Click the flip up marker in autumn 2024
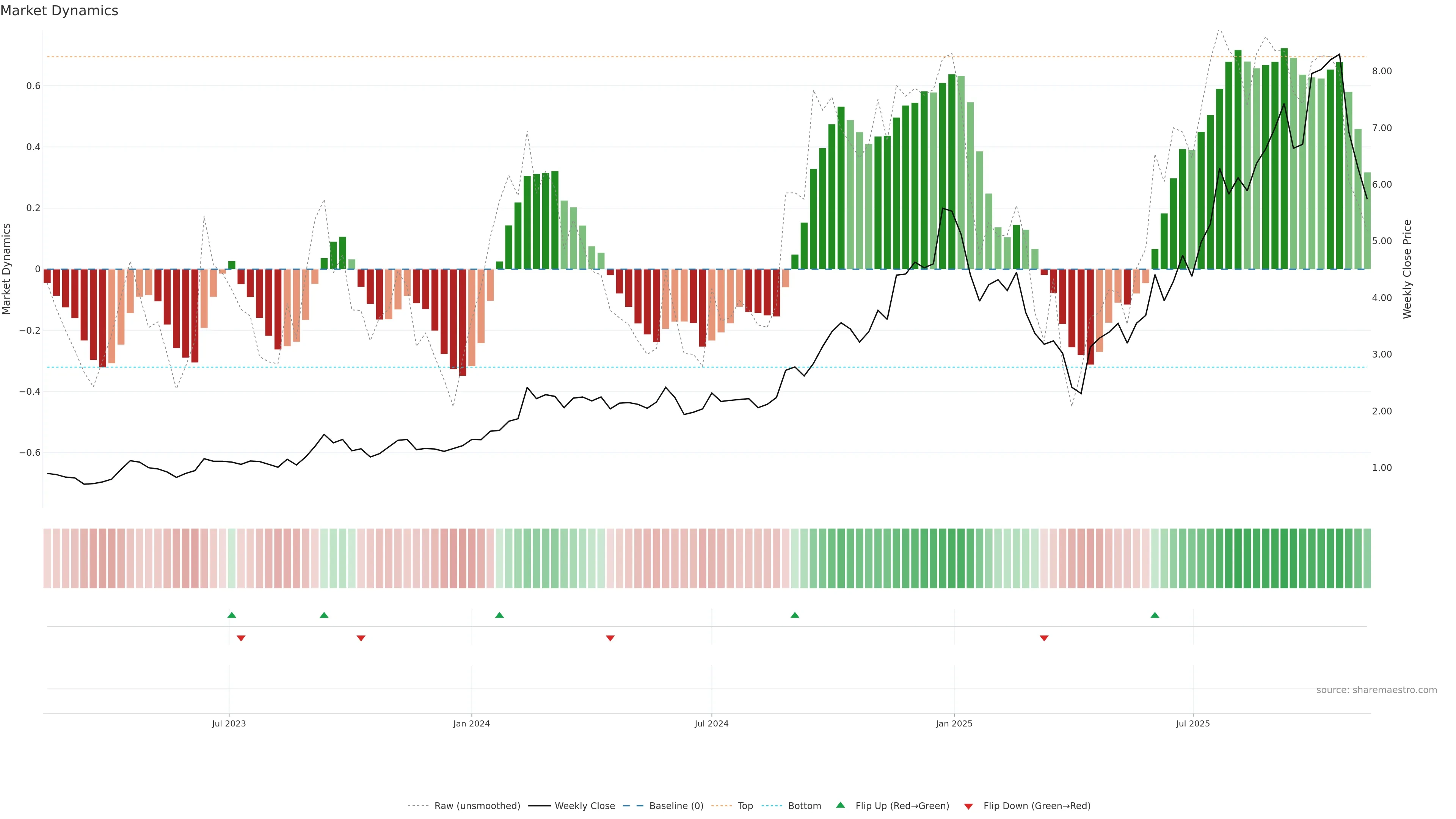1456x819 pixels. [795, 615]
